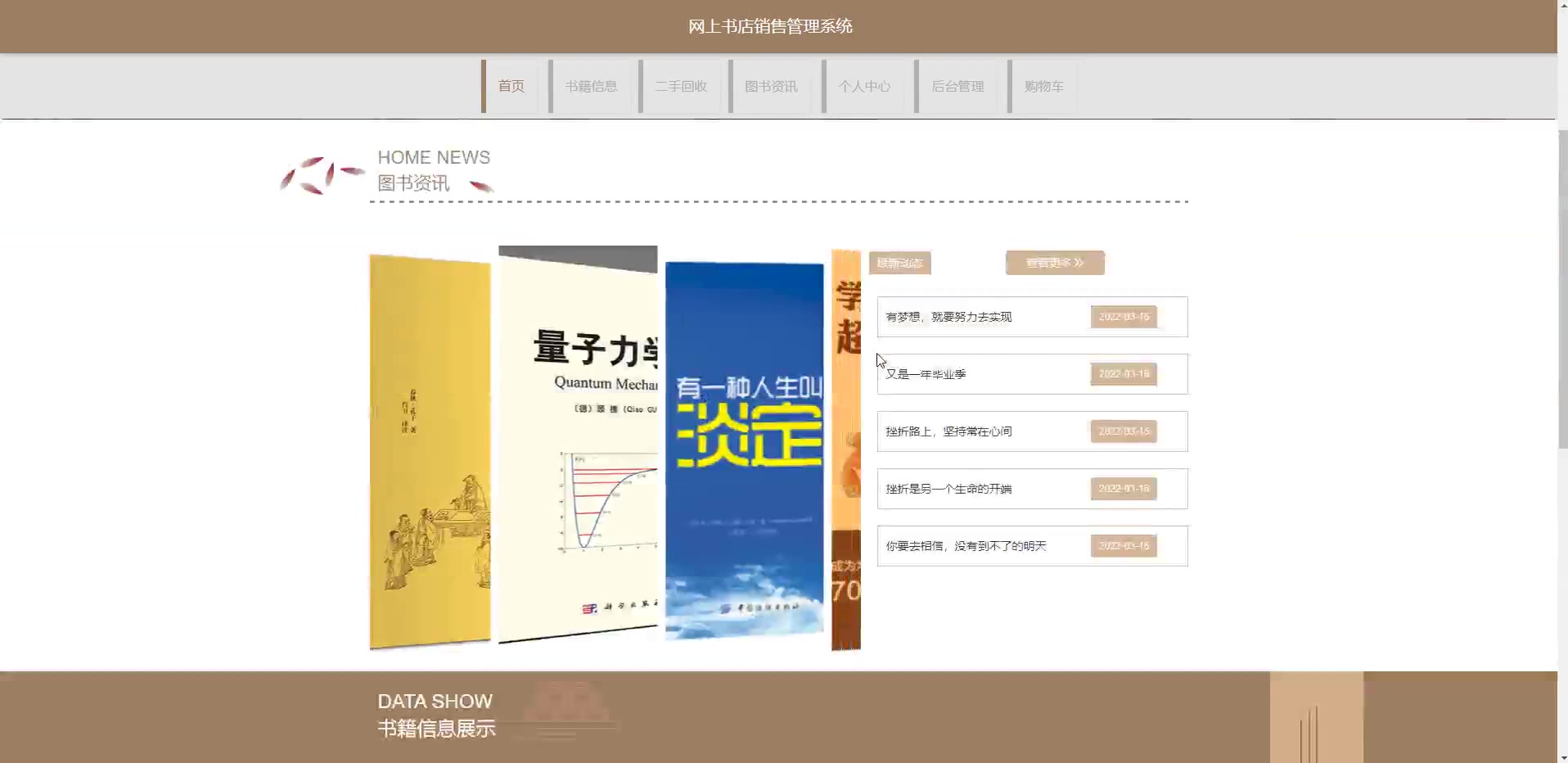The image size is (1568, 763).
Task: Open news item 你要去相信，没有到不了的明天
Action: coord(1032,546)
